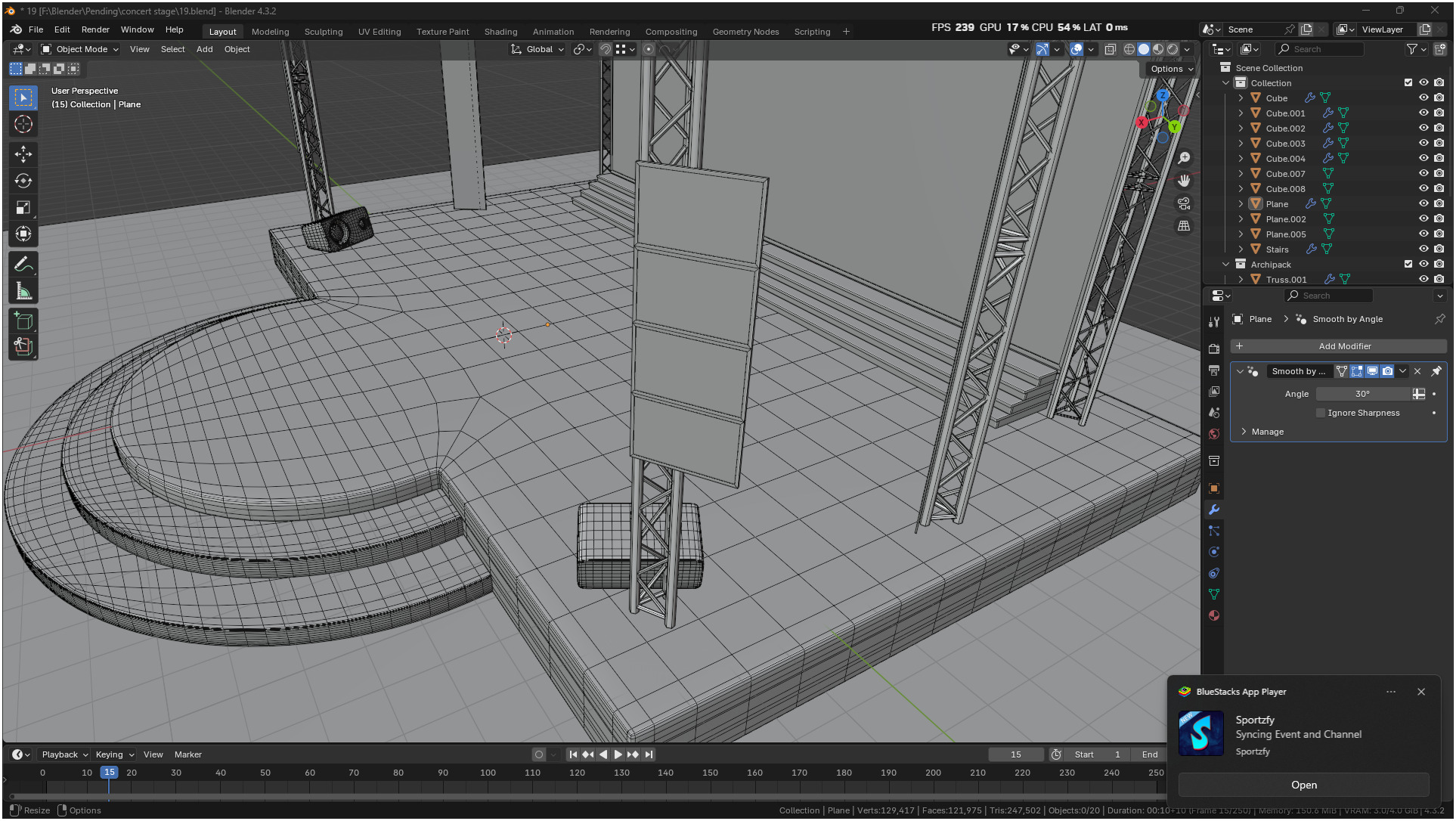1456x821 pixels.
Task: Select the Measure tool
Action: (23, 291)
